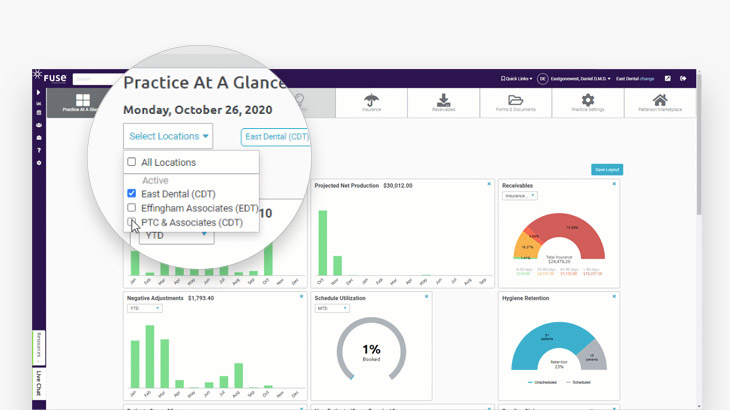Close the Hygiene Retention widget

tap(614, 296)
